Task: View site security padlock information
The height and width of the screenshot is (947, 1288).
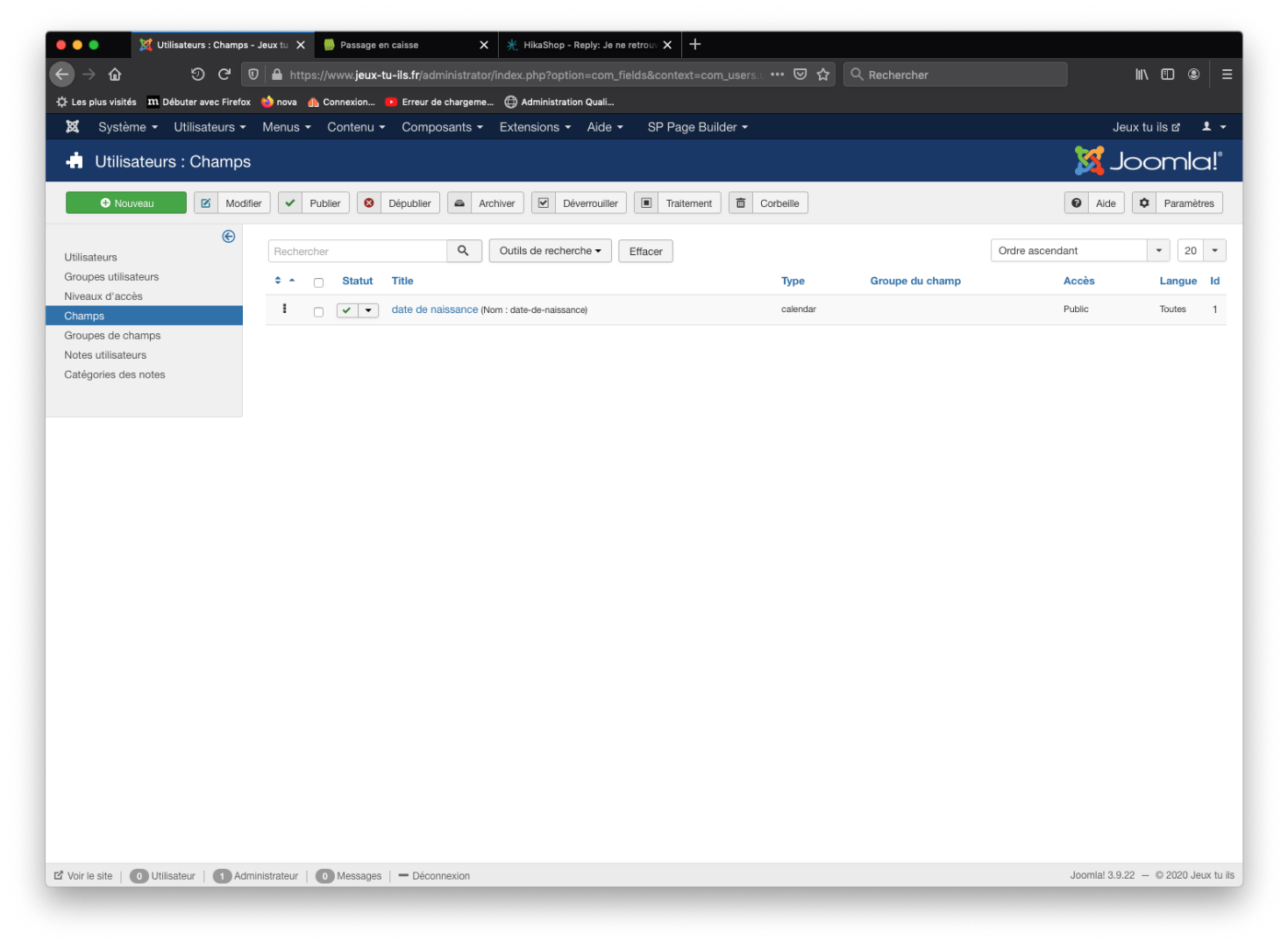Action: pyautogui.click(x=277, y=75)
